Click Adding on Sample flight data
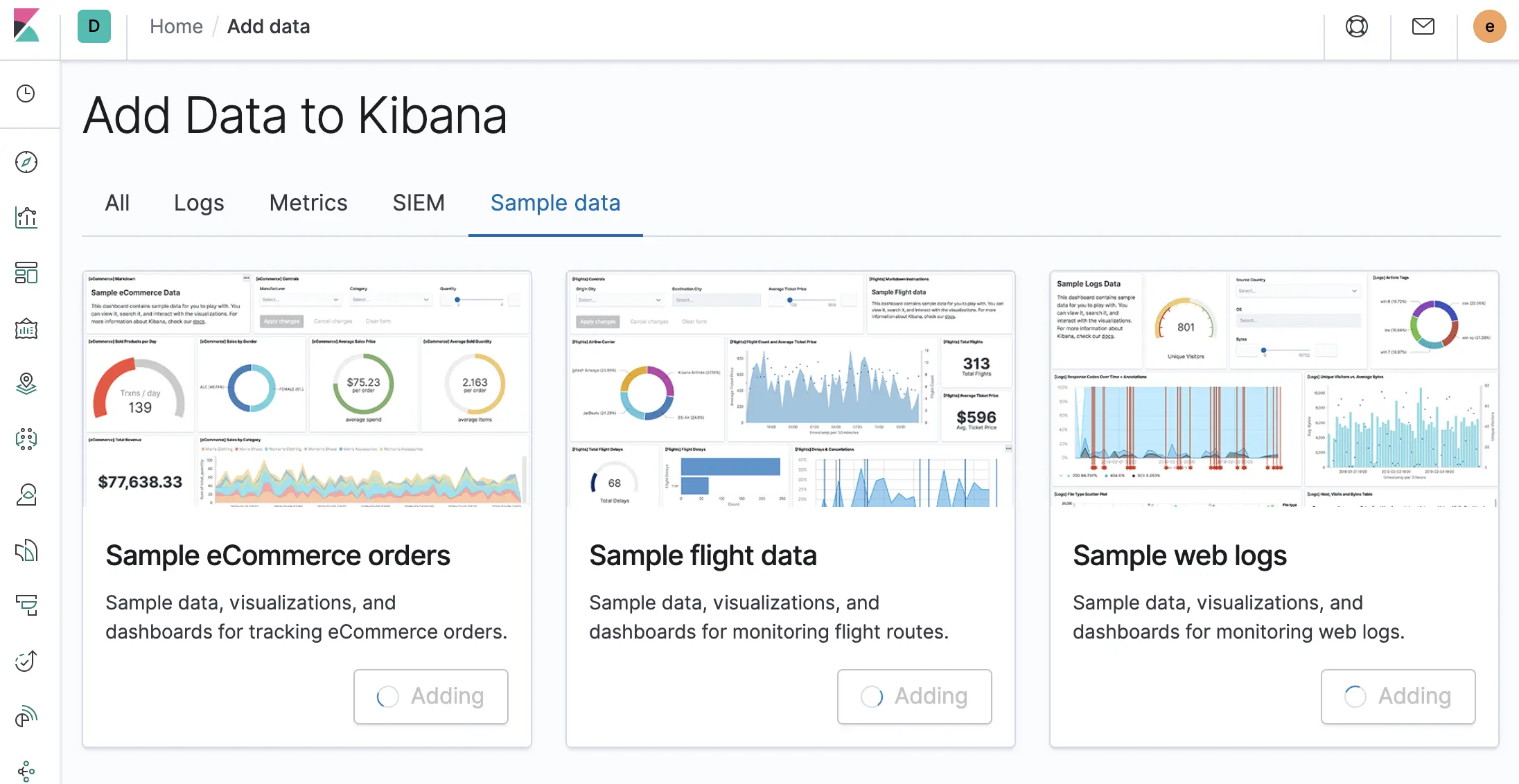The image size is (1519, 784). click(x=914, y=696)
